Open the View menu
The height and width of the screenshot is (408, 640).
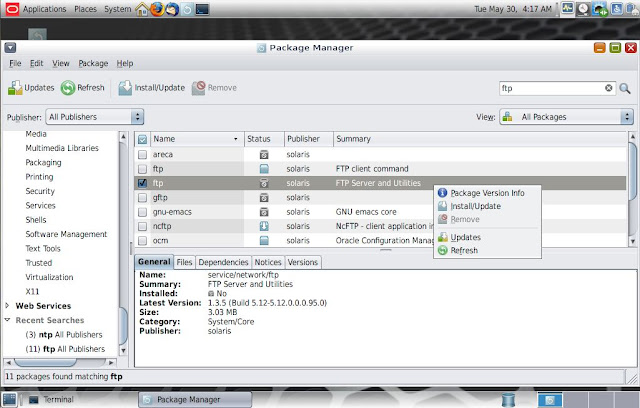click(60, 63)
